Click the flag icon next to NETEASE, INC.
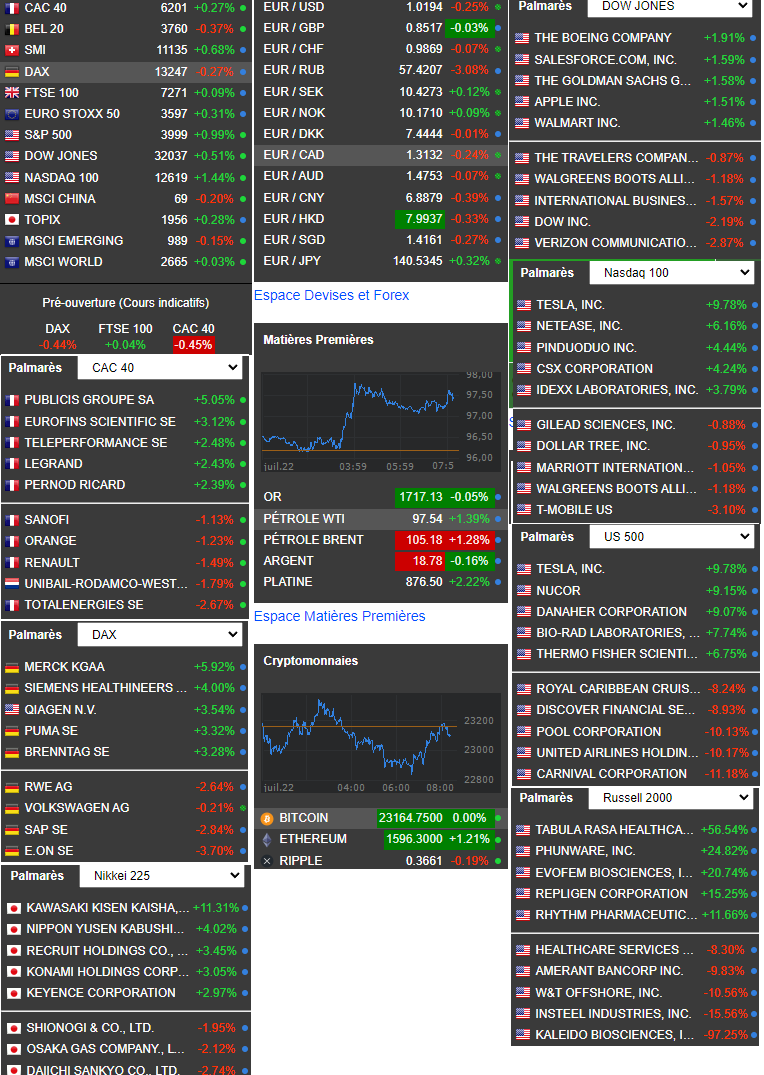Image resolution: width=764 pixels, height=1075 pixels. click(x=524, y=326)
